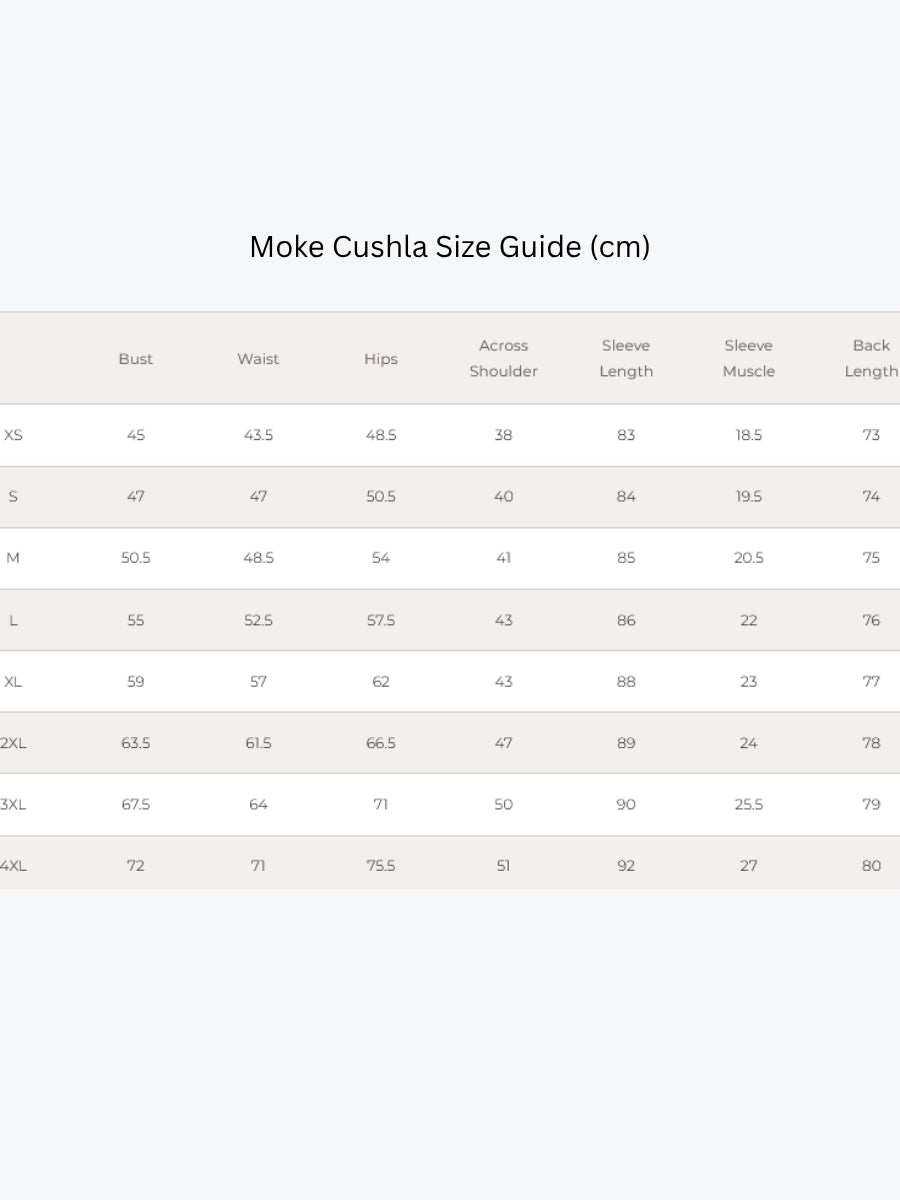Click the M back length value 75
Screen dimensions: 900x1200
(871, 558)
